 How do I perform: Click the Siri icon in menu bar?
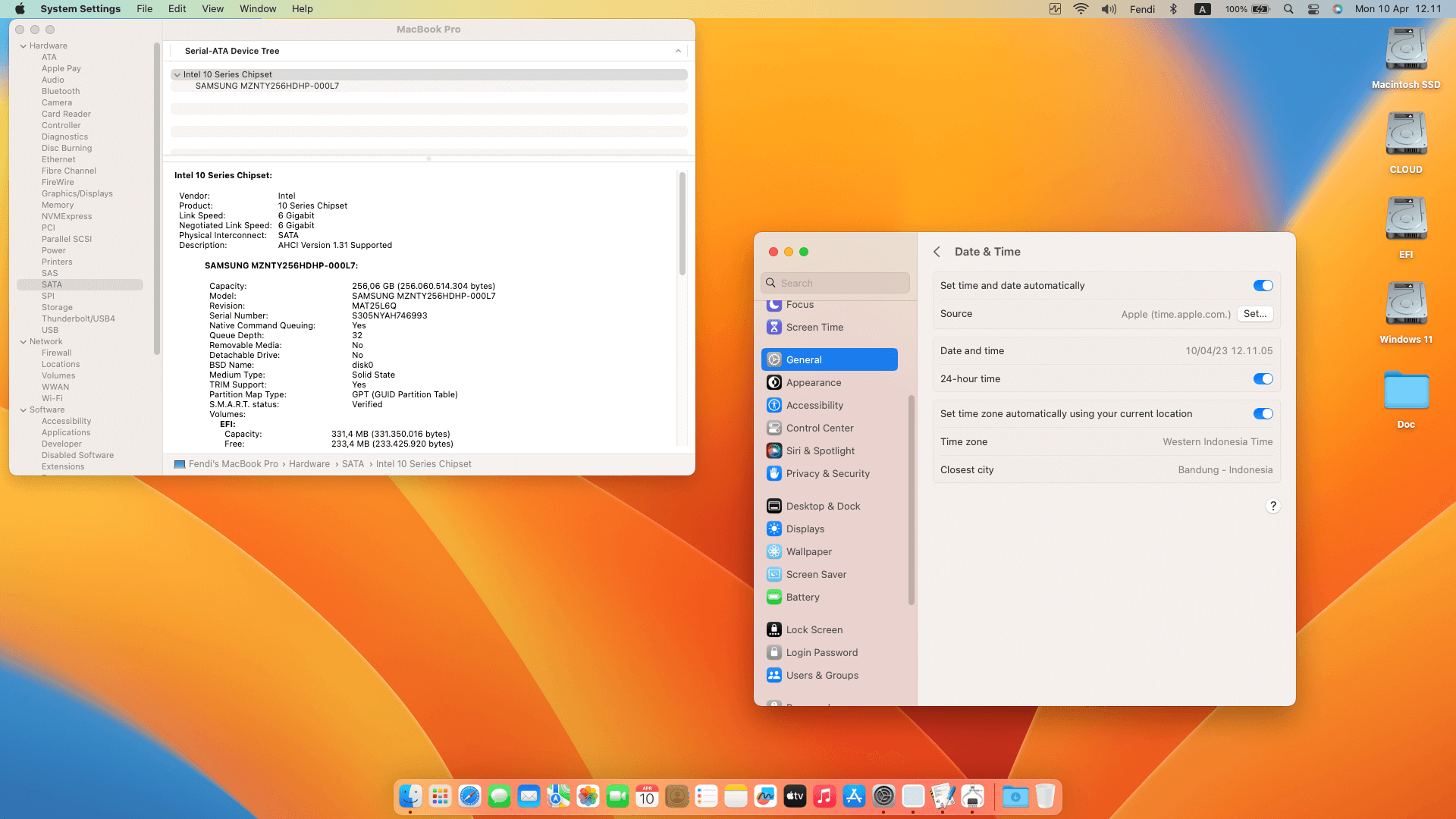pyautogui.click(x=1338, y=9)
